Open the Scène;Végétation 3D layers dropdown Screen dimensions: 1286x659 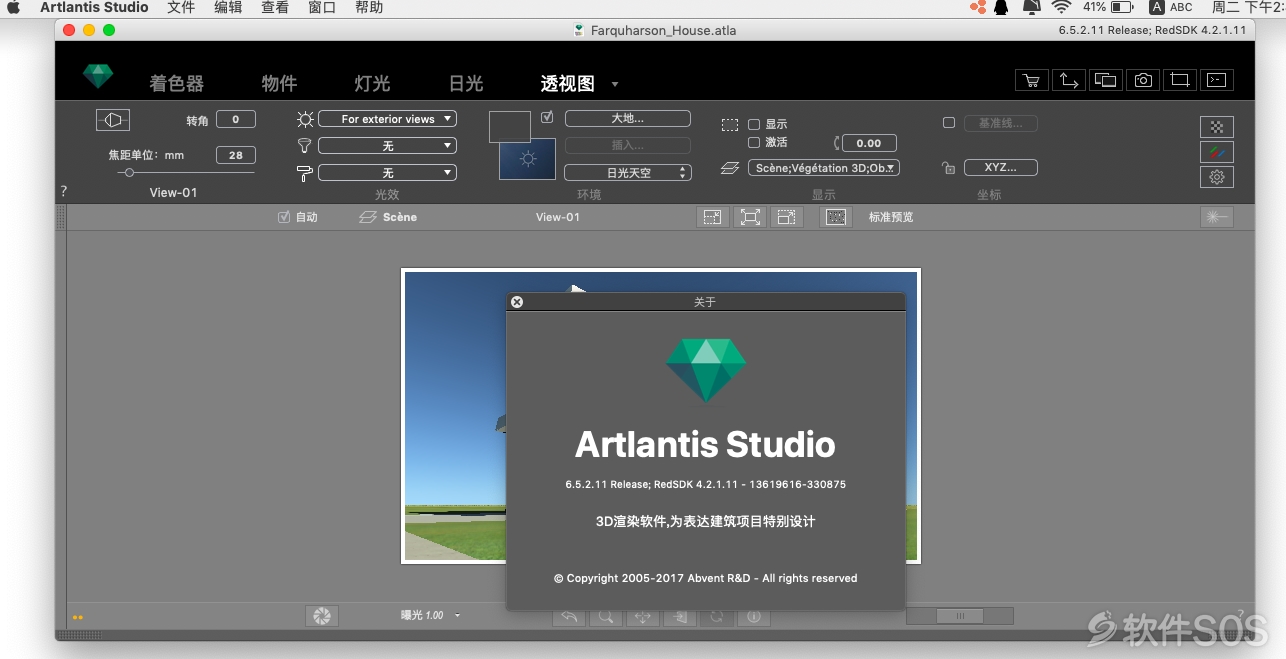tap(824, 168)
